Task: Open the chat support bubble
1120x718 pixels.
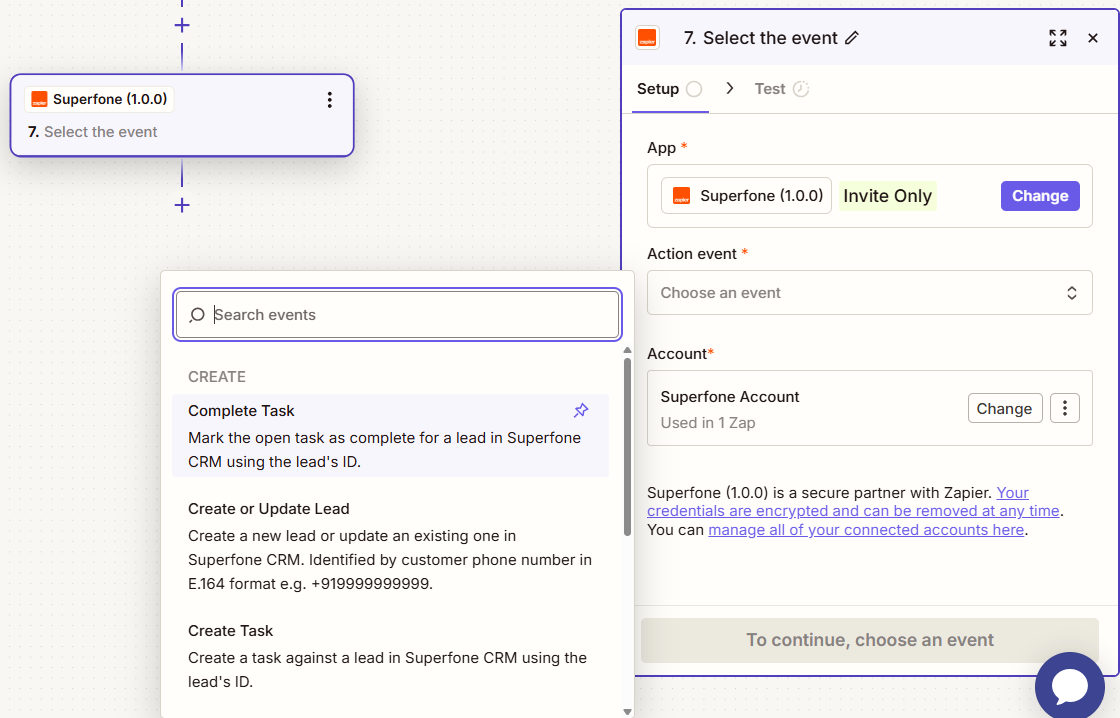Action: pyautogui.click(x=1069, y=685)
